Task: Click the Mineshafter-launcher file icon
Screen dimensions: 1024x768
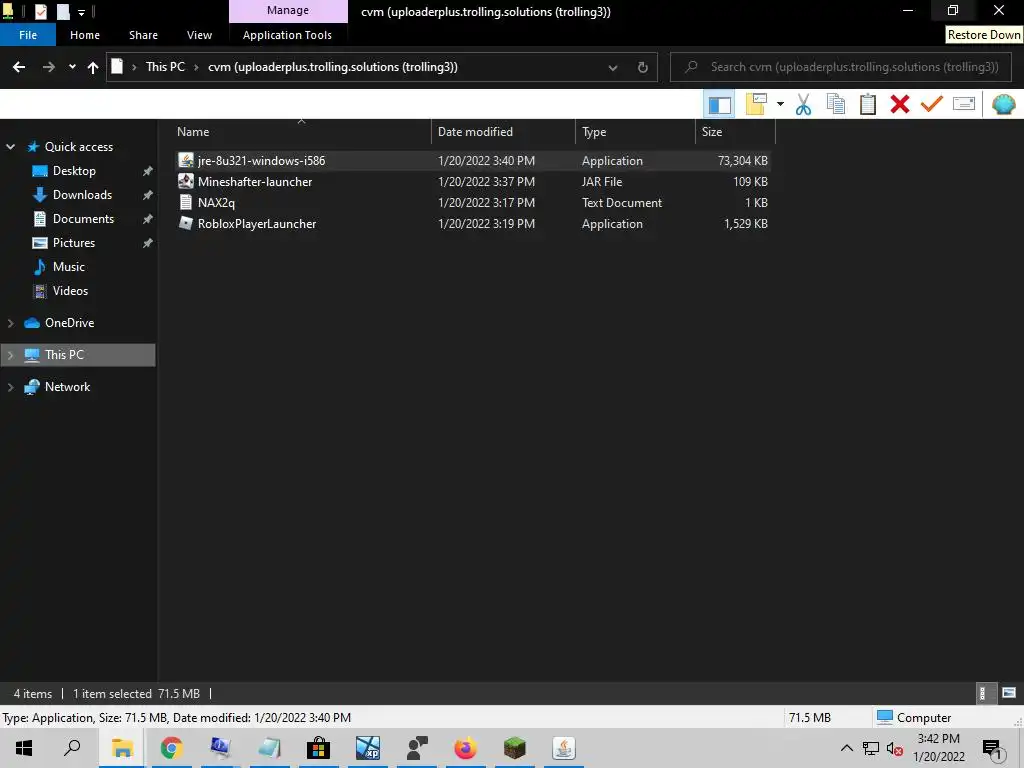Action: (x=186, y=182)
